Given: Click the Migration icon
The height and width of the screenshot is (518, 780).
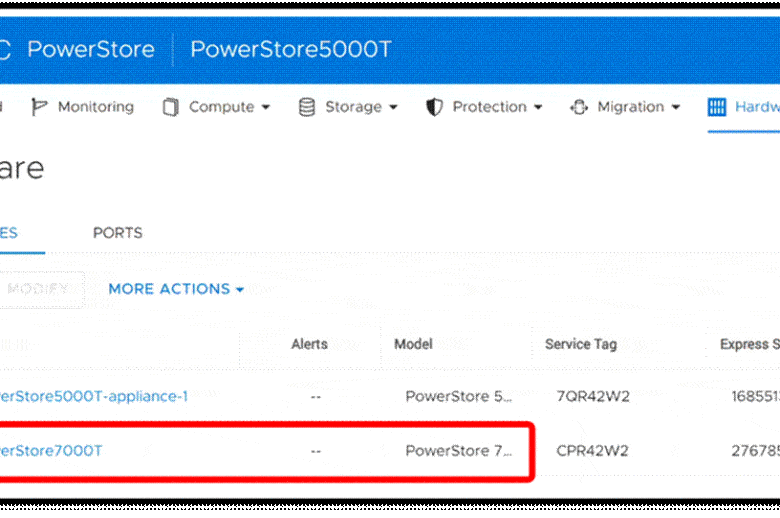Looking at the screenshot, I should (x=579, y=107).
